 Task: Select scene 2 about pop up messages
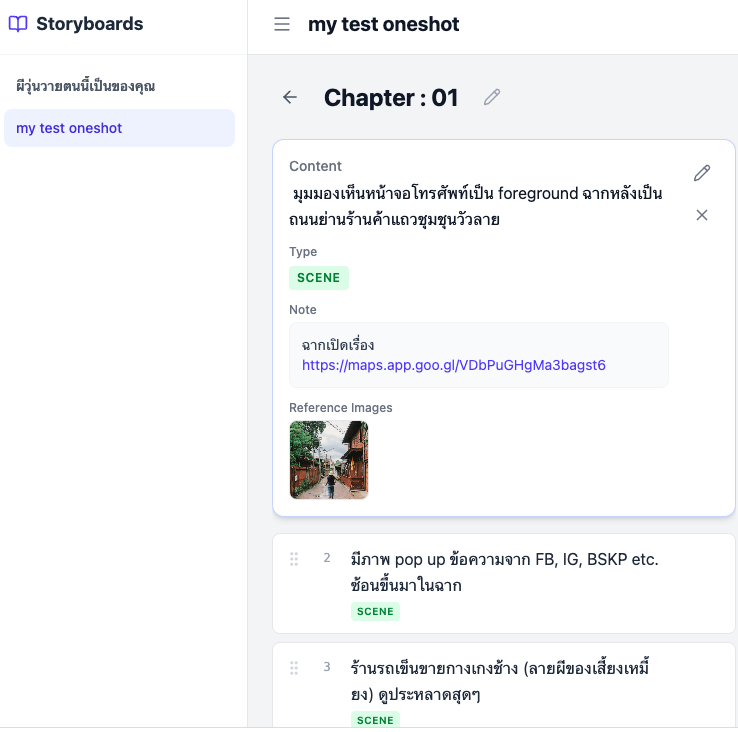point(504,572)
